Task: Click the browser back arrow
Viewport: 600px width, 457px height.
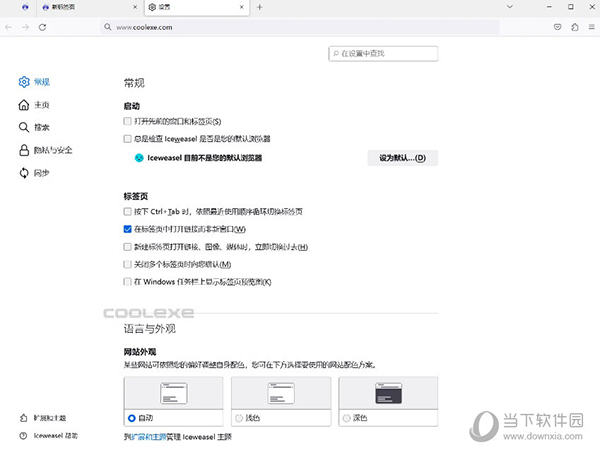Action: (8, 27)
